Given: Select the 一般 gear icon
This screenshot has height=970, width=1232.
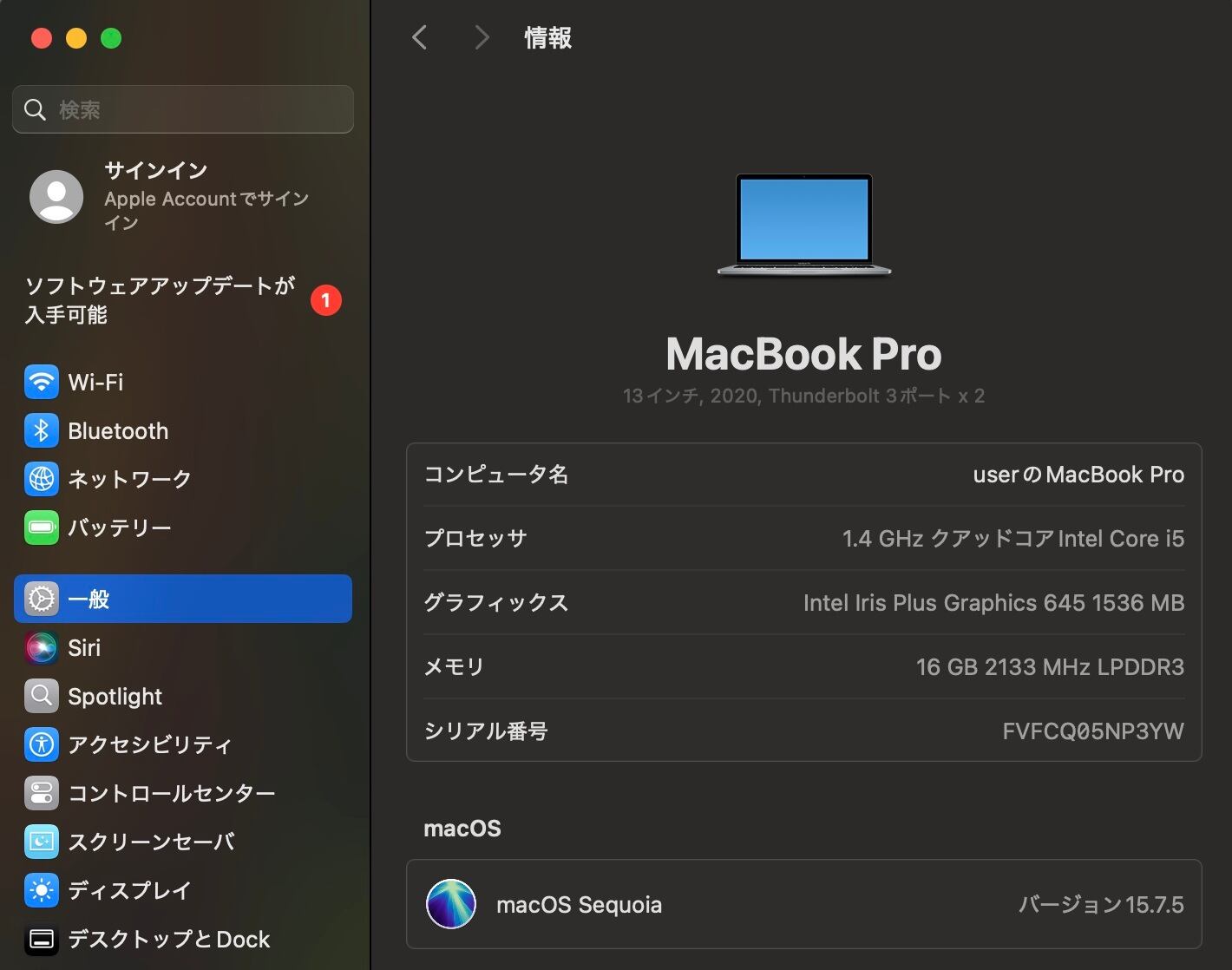Looking at the screenshot, I should click(41, 599).
